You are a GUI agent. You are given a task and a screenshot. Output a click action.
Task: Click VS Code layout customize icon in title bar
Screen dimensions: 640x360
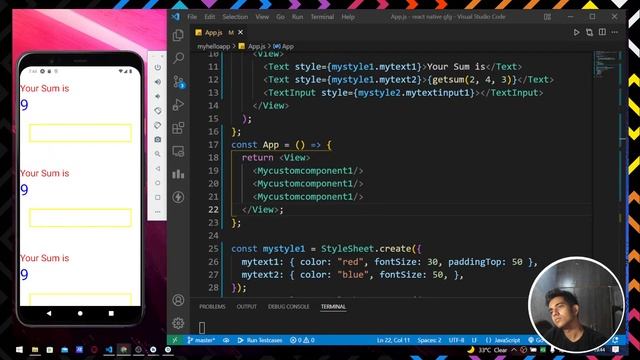click(547, 17)
